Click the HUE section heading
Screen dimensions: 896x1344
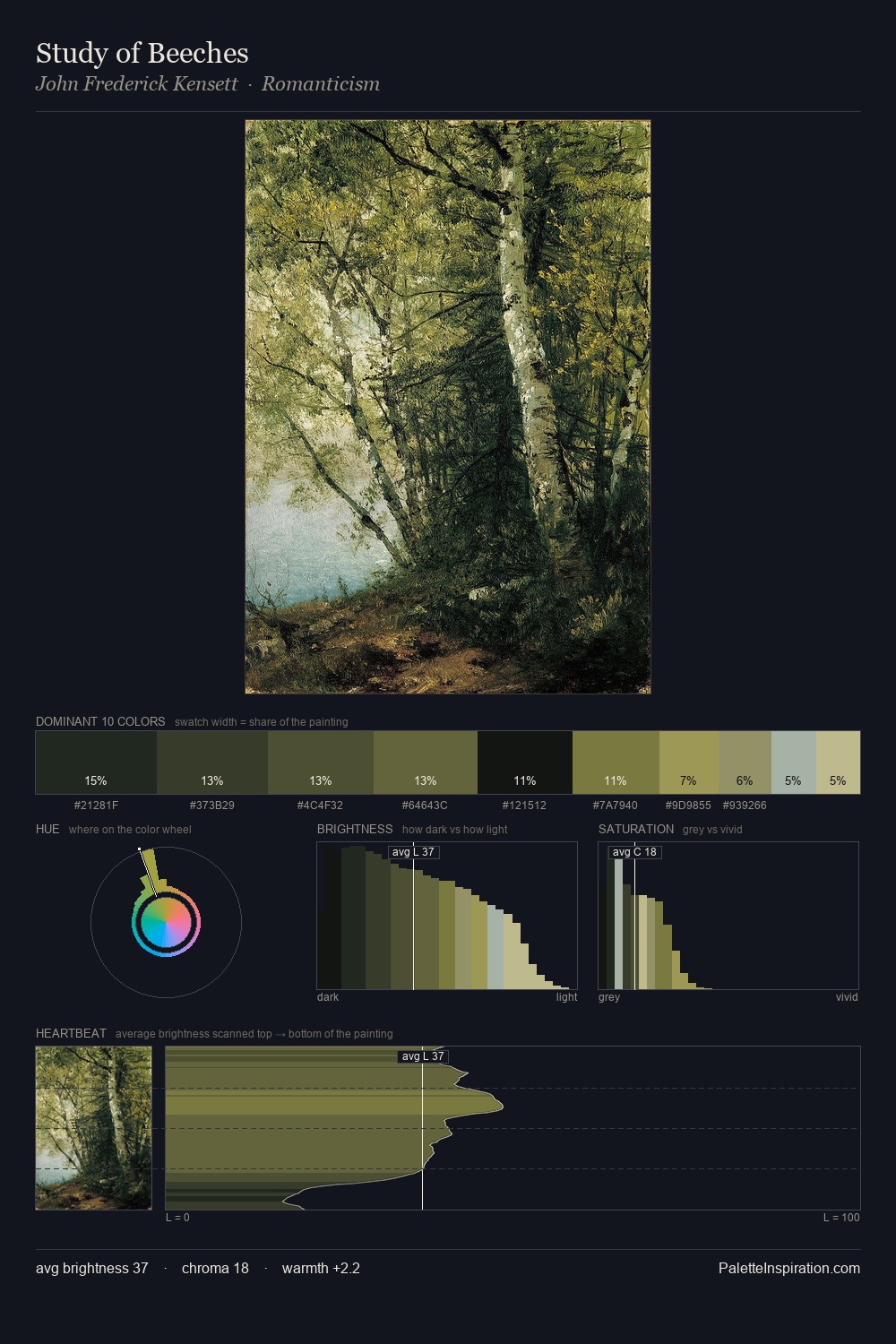[47, 829]
